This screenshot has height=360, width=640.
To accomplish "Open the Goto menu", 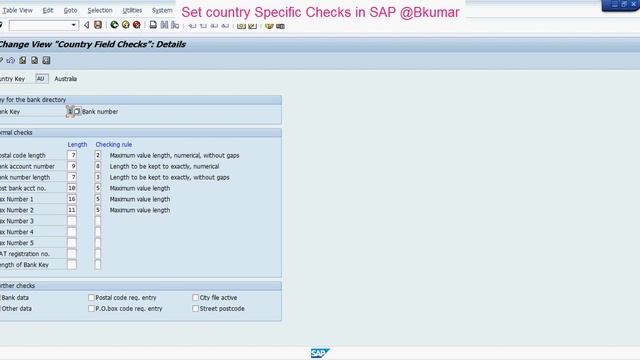I will [70, 10].
